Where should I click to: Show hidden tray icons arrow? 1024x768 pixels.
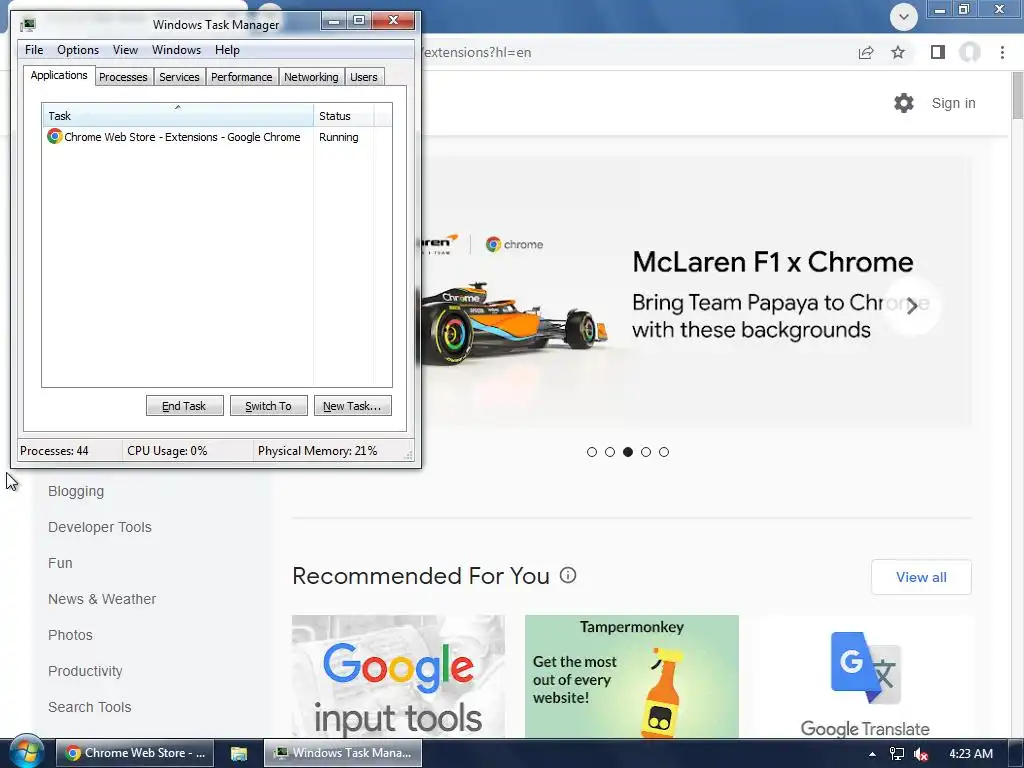click(x=872, y=754)
